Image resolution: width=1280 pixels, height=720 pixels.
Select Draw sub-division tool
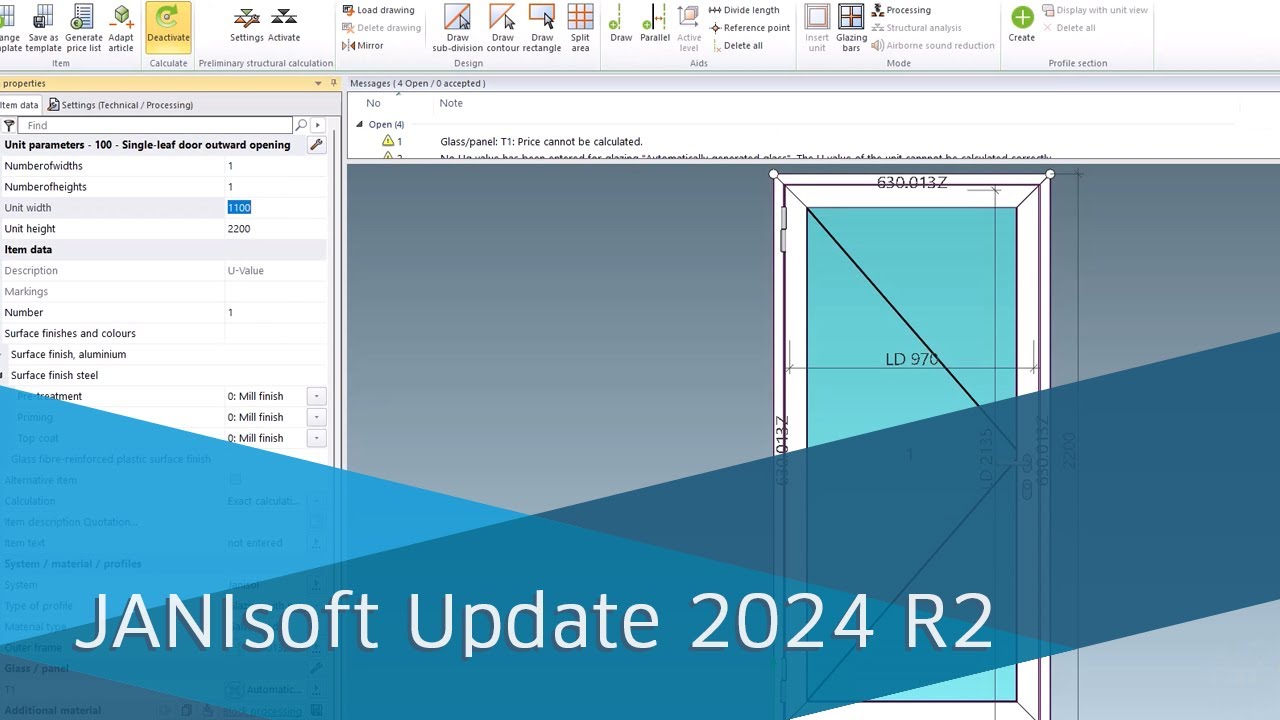tap(458, 28)
